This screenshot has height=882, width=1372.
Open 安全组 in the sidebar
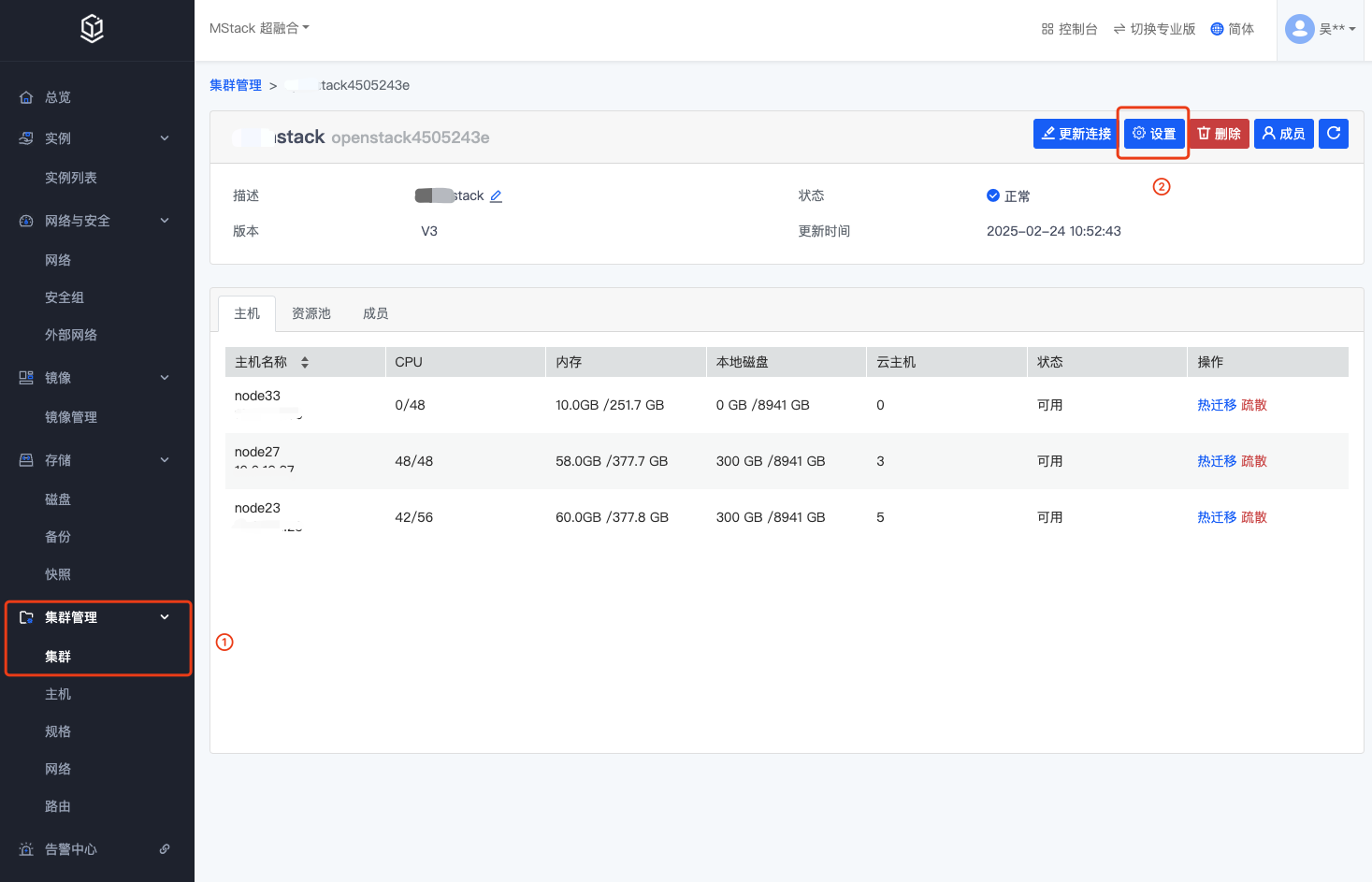click(x=65, y=297)
